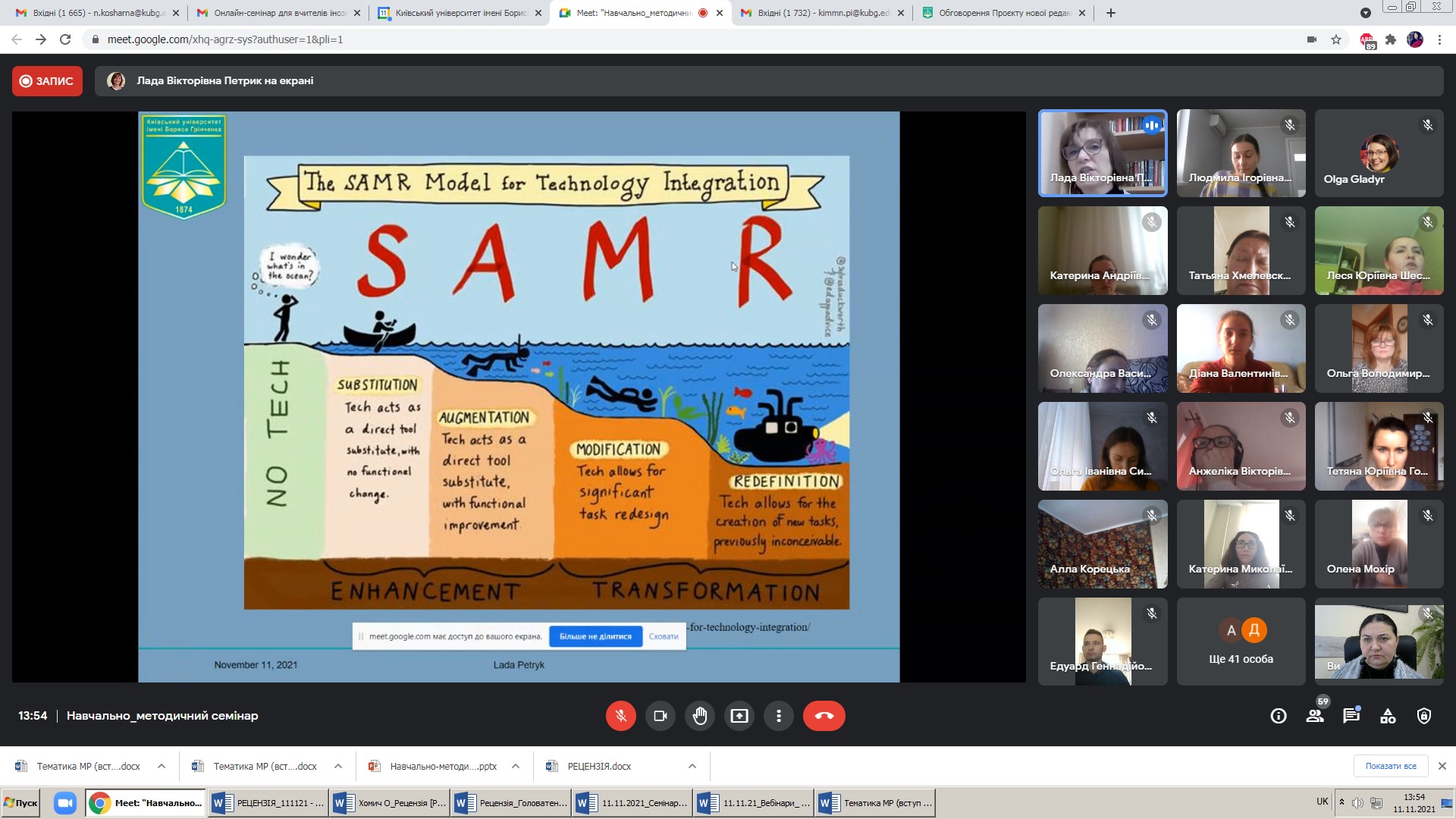Select the 'Ще 41 особа' participants tile
The image size is (1456, 819).
click(1241, 642)
